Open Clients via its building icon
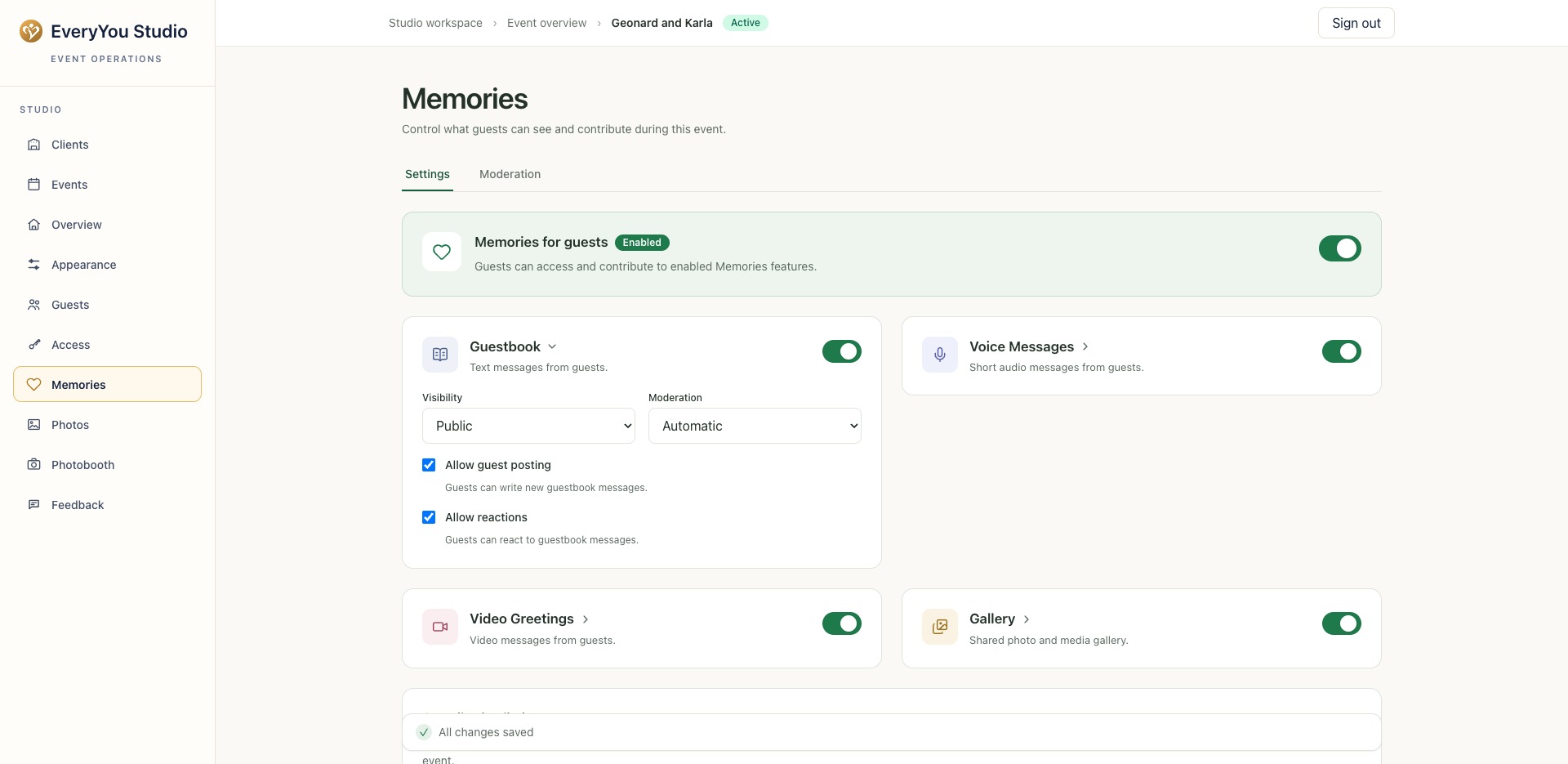This screenshot has width=1568, height=764. click(34, 145)
